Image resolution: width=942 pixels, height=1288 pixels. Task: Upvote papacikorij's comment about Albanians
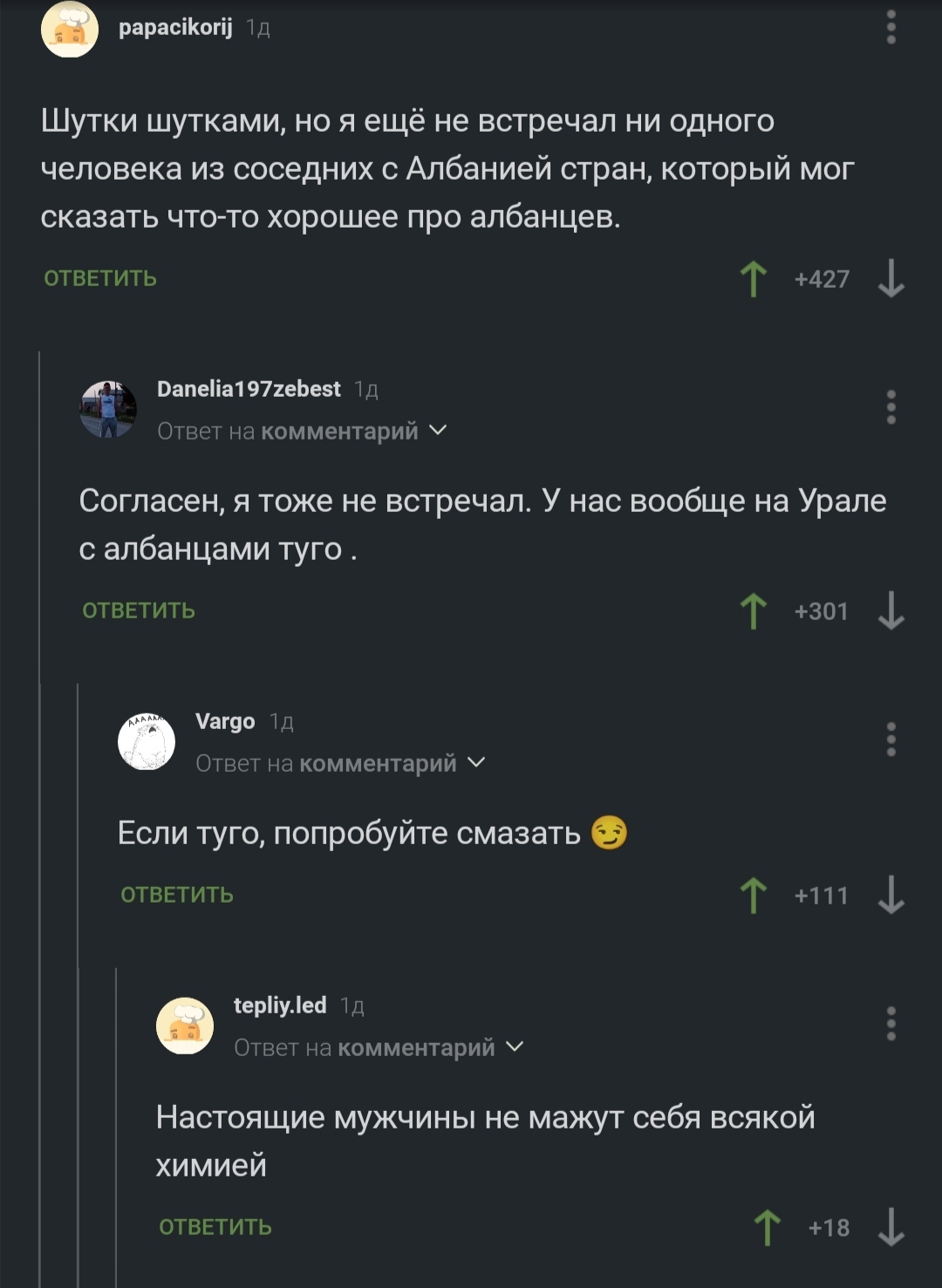pos(754,279)
